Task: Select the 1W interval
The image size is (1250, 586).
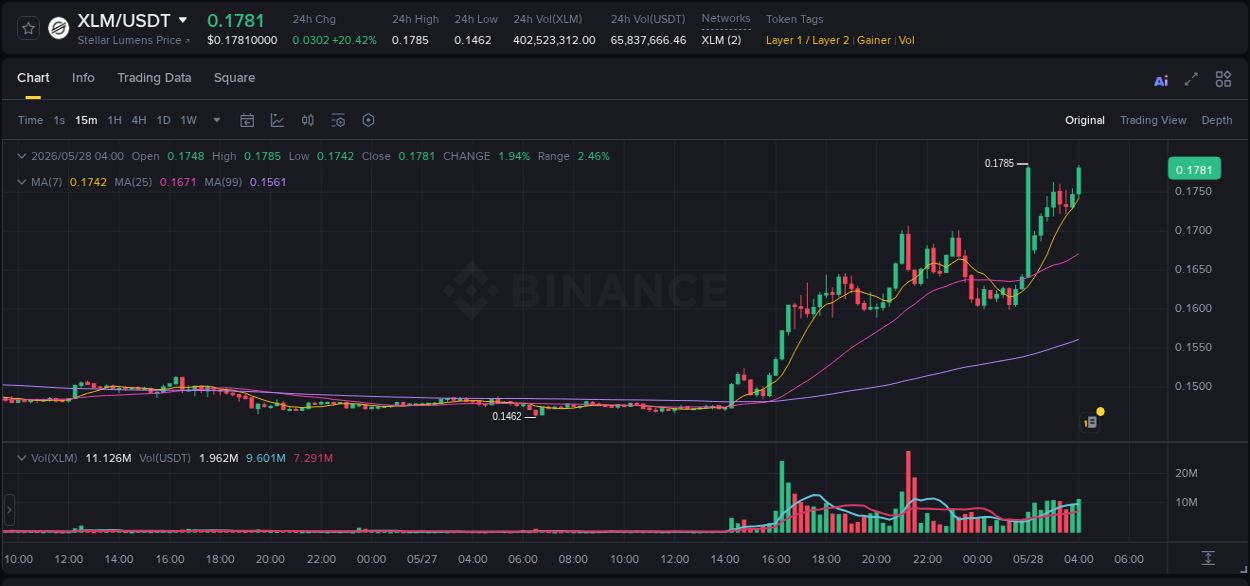Action: [188, 120]
